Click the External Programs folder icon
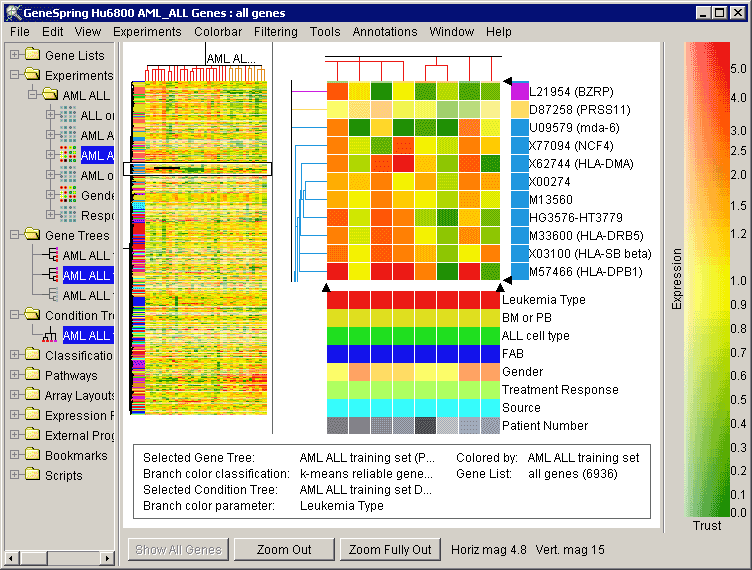 32,435
